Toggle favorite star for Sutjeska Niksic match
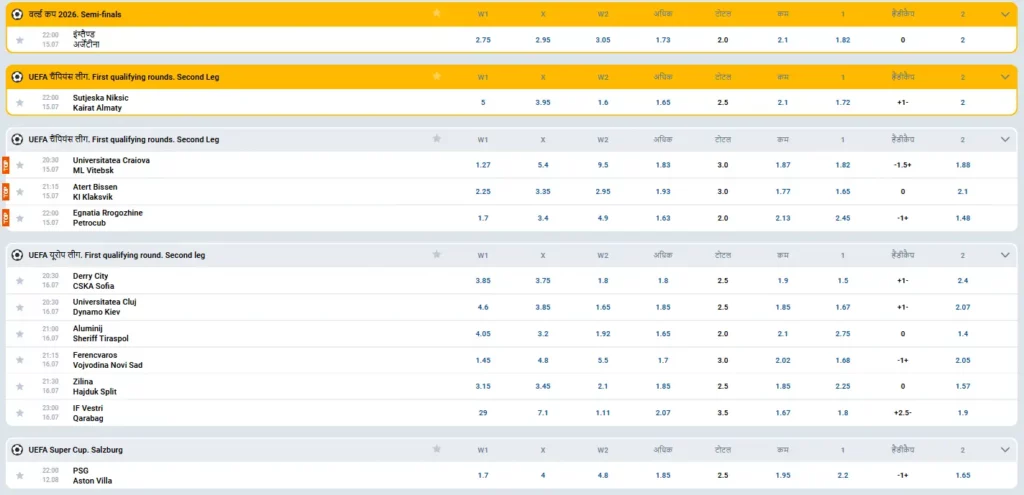 point(20,103)
